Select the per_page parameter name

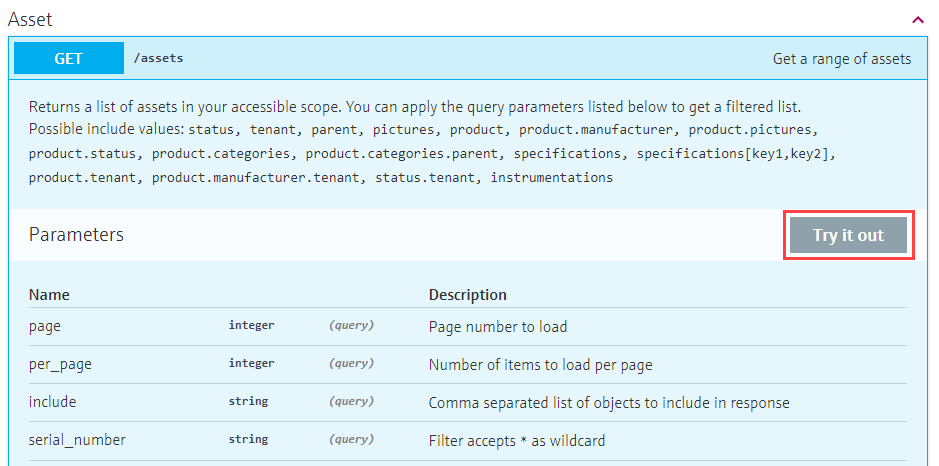(60, 364)
